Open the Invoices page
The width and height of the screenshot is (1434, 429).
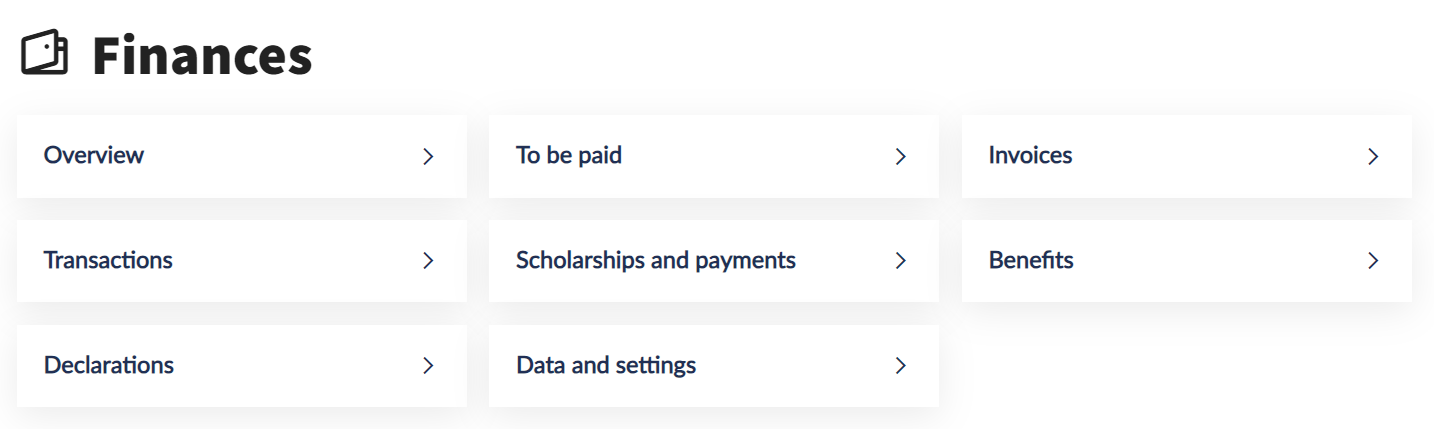(1030, 155)
